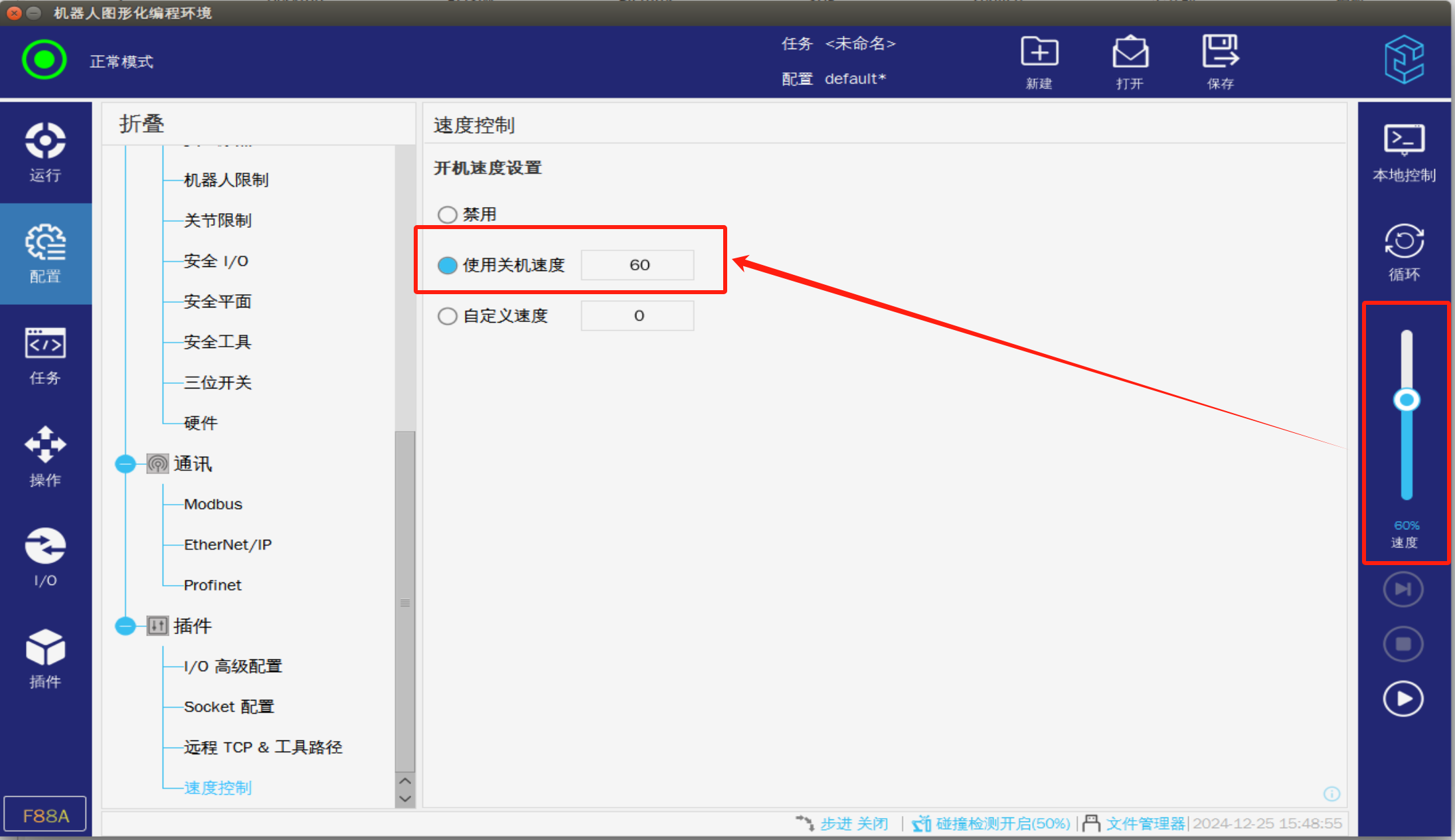Click the info icon at panel corner

pyautogui.click(x=1331, y=794)
